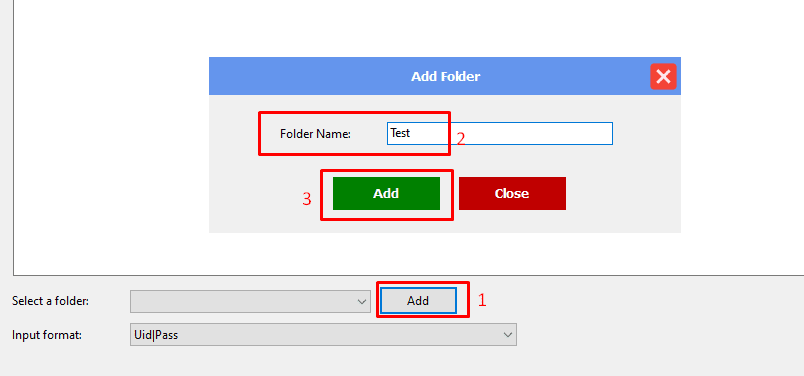Click the red number 3 annotation
This screenshot has height=376, width=804.
click(x=307, y=199)
